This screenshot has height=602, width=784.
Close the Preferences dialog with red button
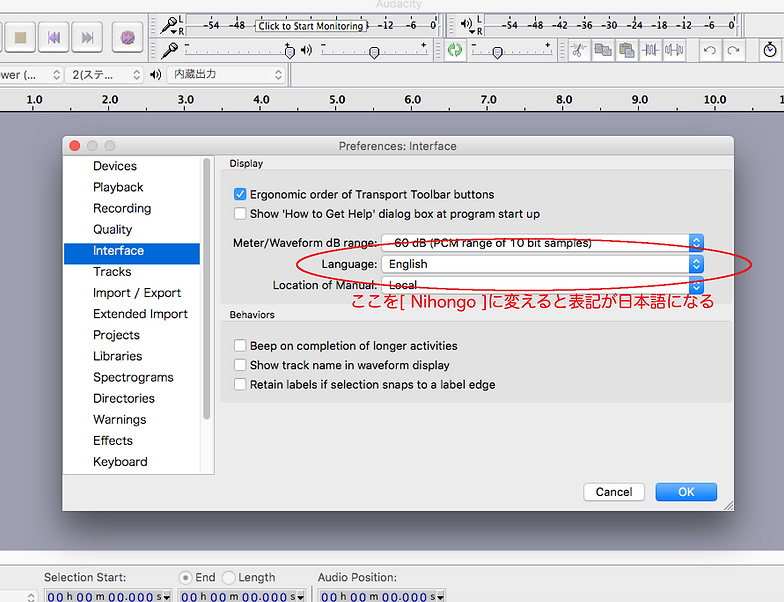(x=75, y=146)
